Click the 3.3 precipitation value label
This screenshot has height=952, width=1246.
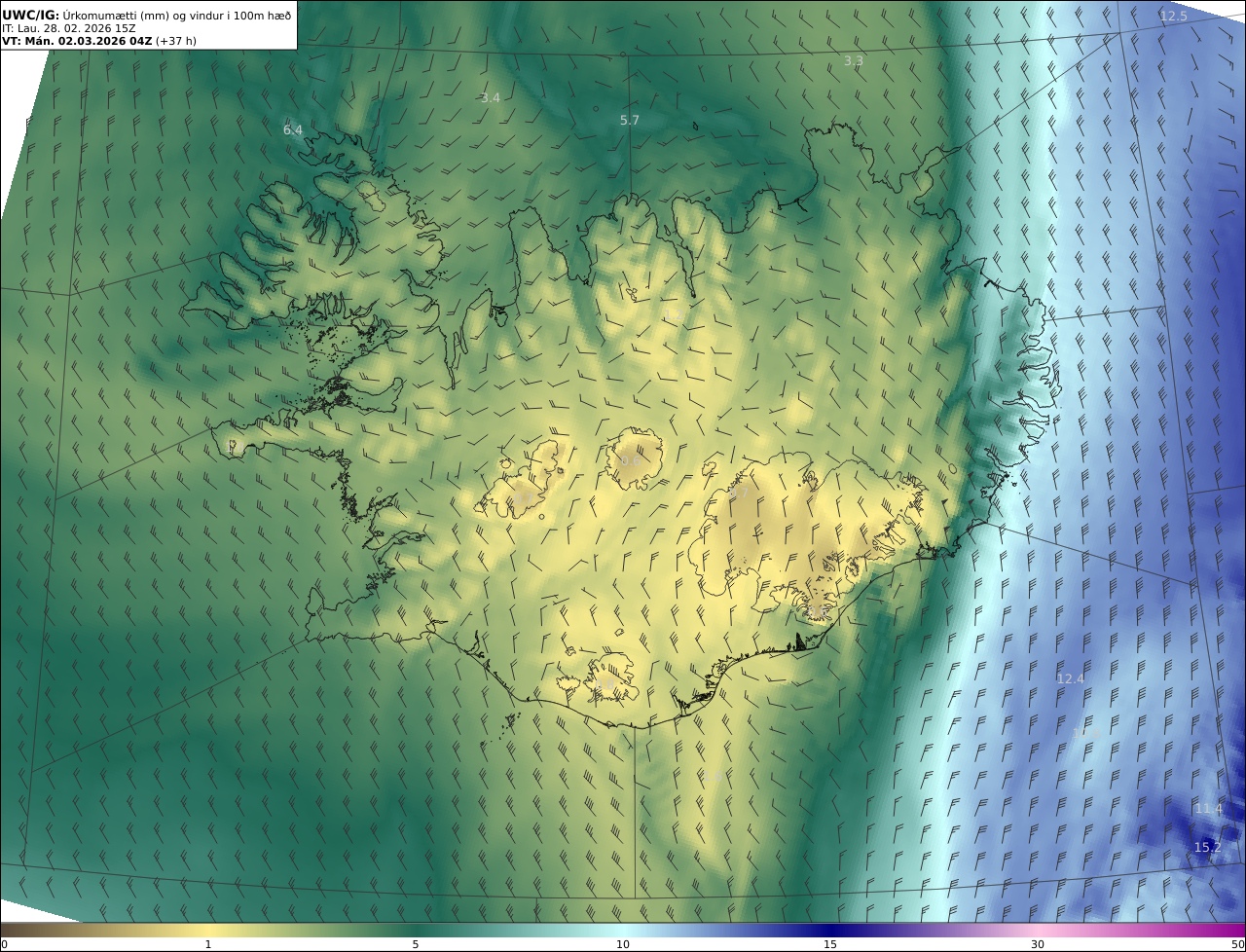(854, 60)
